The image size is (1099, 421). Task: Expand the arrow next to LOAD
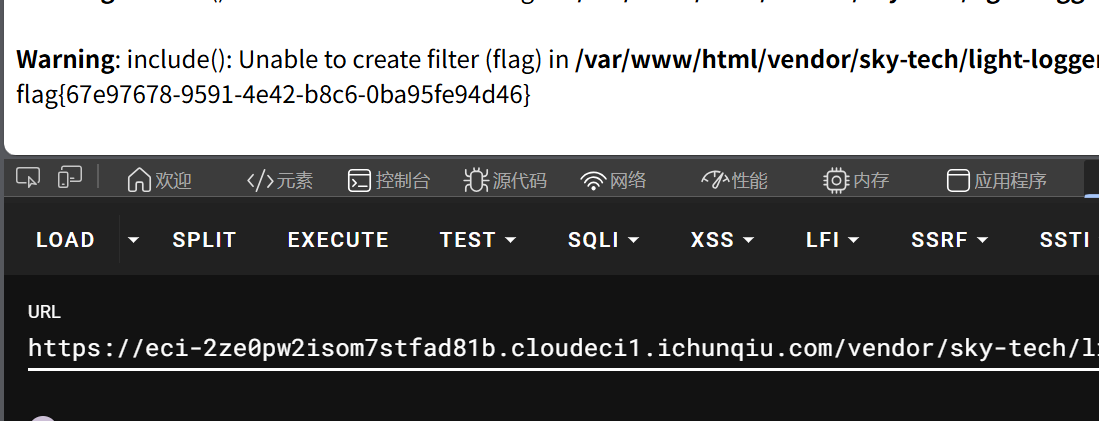pyautogui.click(x=133, y=240)
